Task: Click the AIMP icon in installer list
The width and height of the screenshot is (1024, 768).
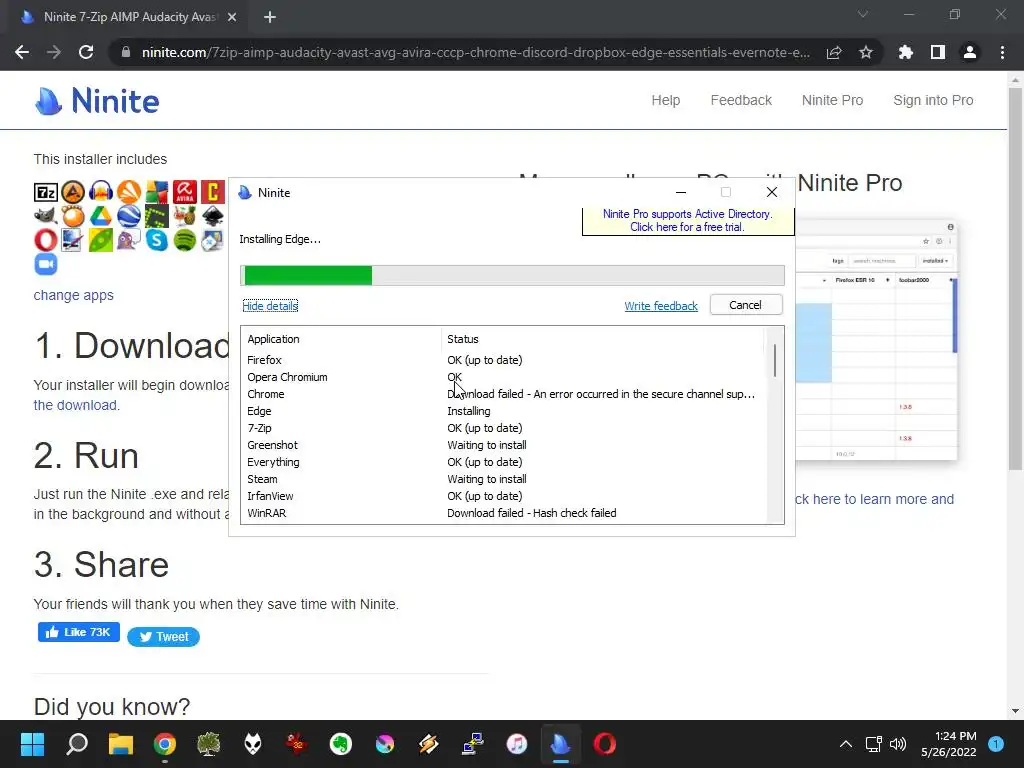Action: (73, 192)
